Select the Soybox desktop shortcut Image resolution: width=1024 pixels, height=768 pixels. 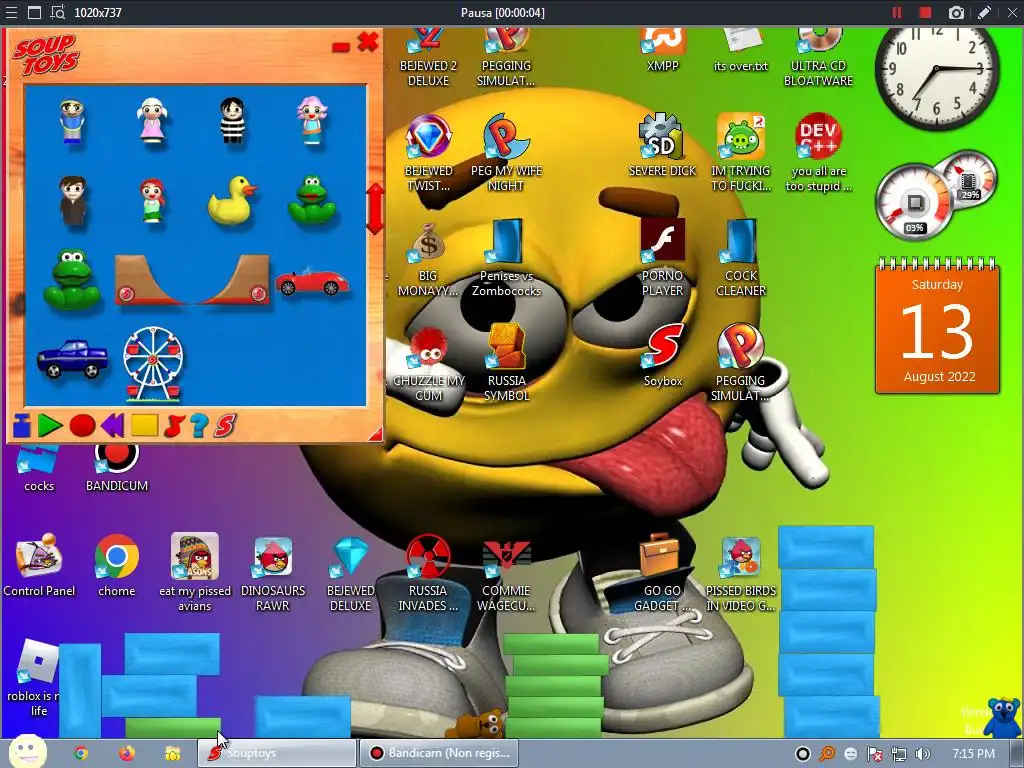click(663, 356)
